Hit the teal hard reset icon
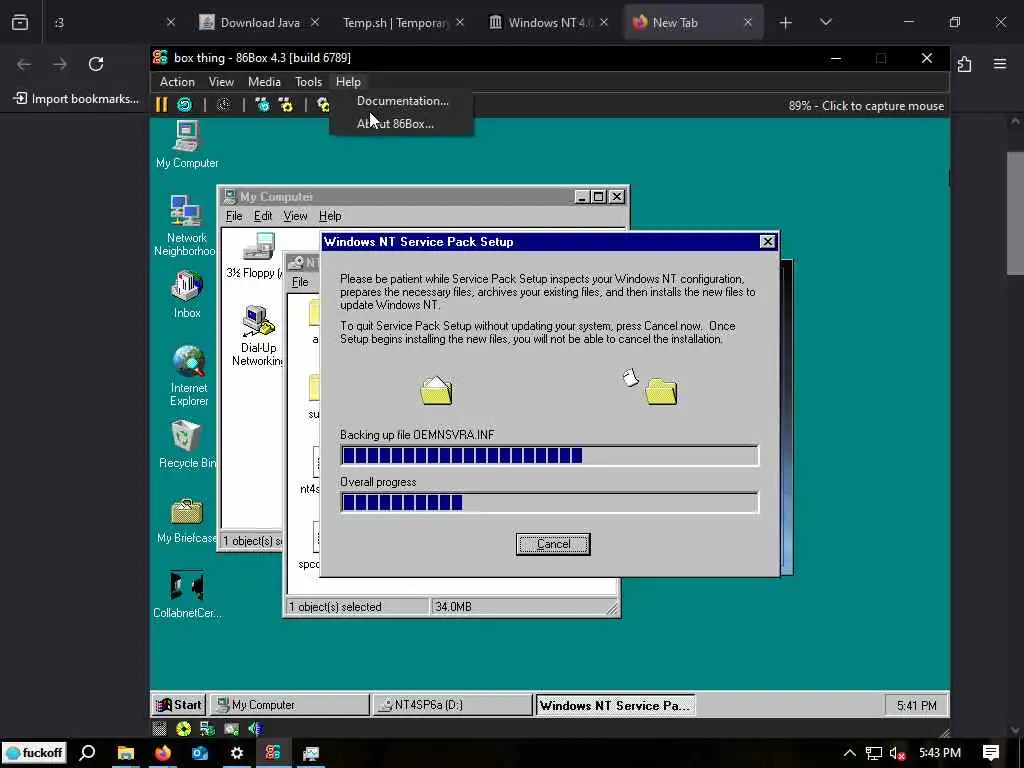The height and width of the screenshot is (768, 1024). [x=185, y=104]
